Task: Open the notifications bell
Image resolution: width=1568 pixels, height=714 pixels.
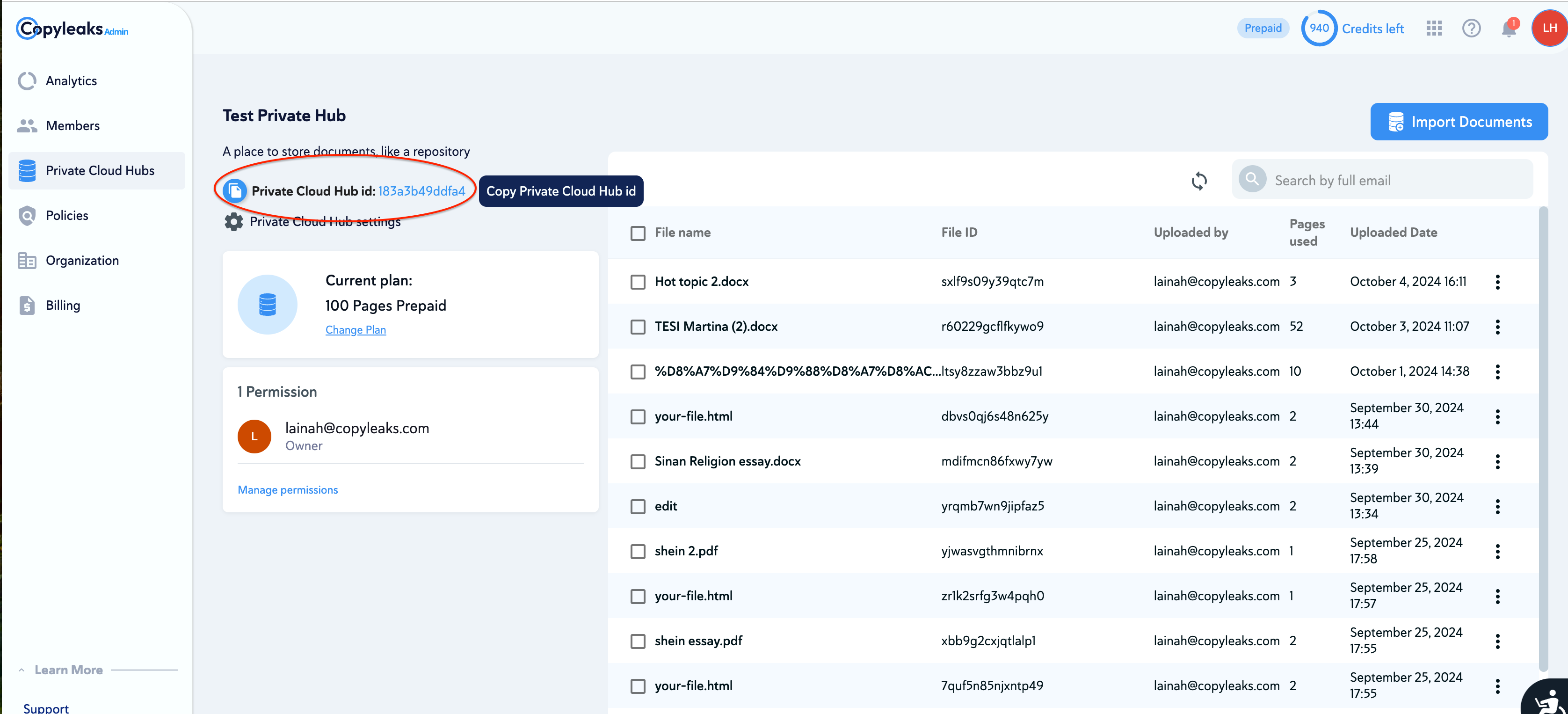Action: click(x=1510, y=28)
